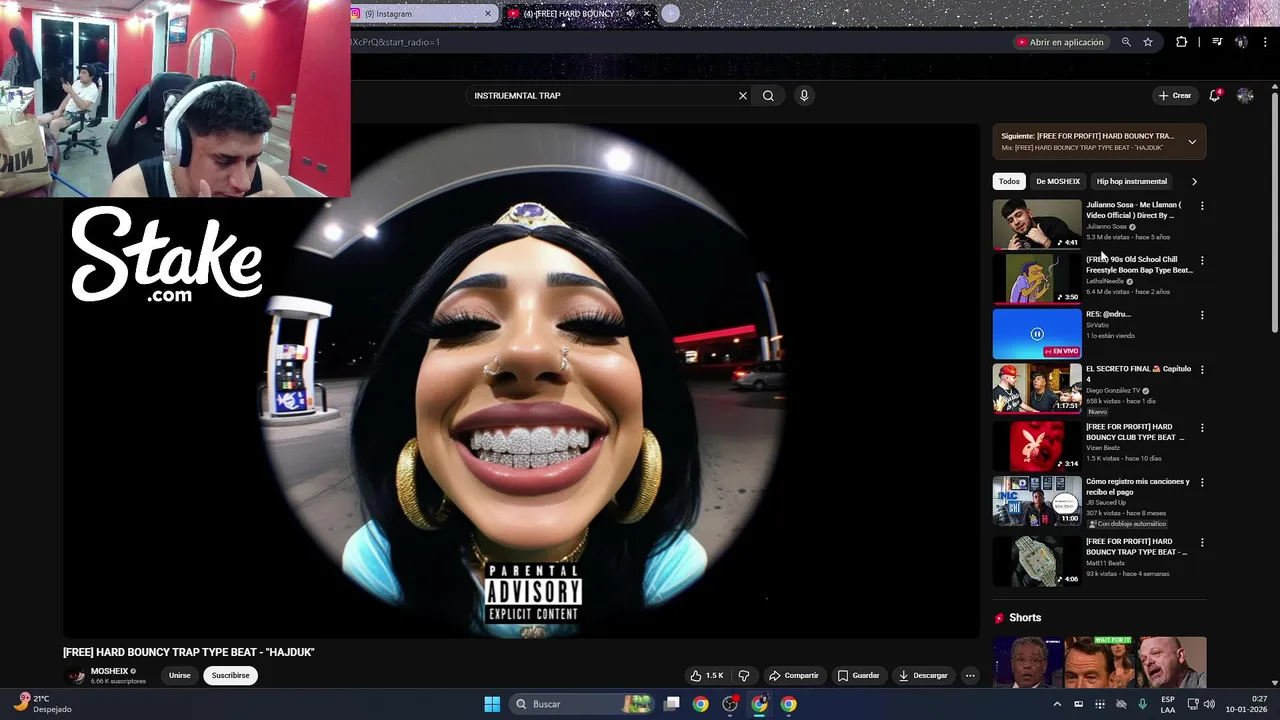Click the Suscribirse button
1280x720 pixels.
pos(230,676)
